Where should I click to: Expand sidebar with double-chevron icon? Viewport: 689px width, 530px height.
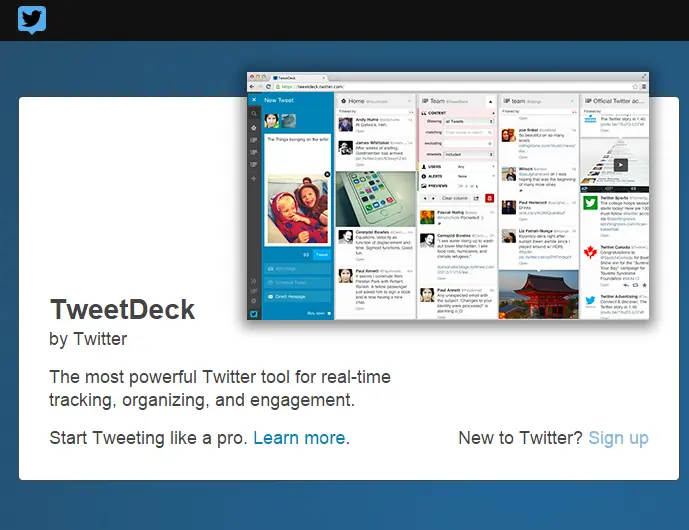click(254, 281)
